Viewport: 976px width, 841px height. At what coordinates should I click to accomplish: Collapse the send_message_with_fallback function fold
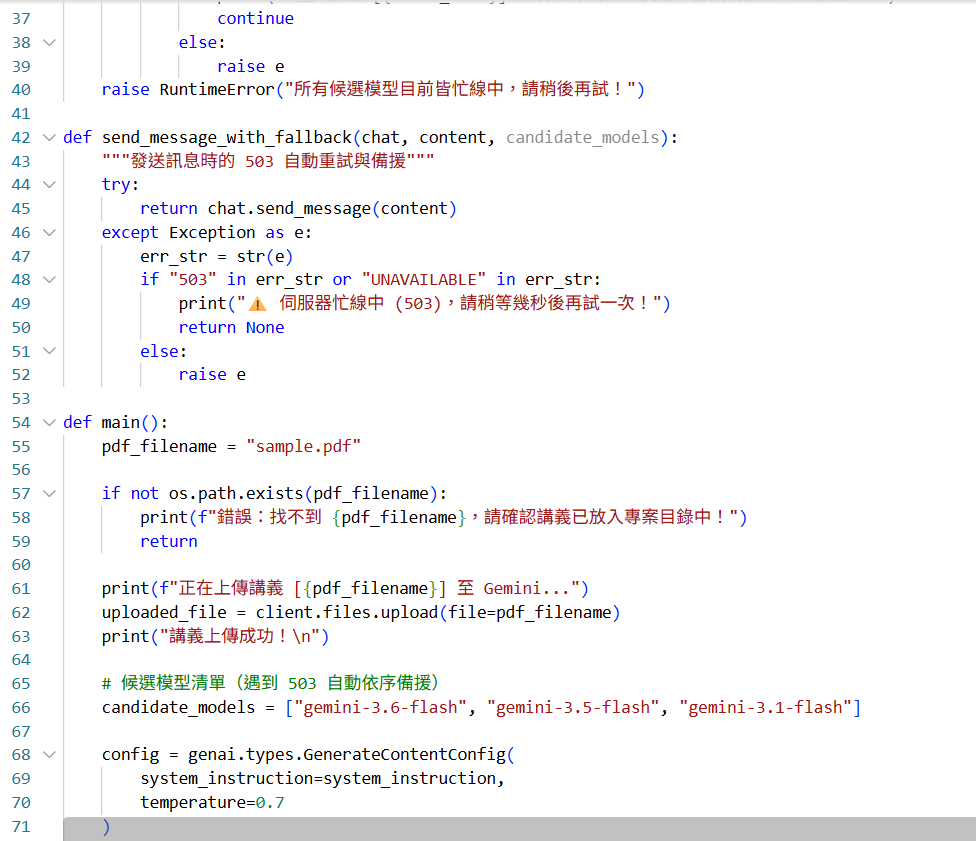pyautogui.click(x=49, y=137)
